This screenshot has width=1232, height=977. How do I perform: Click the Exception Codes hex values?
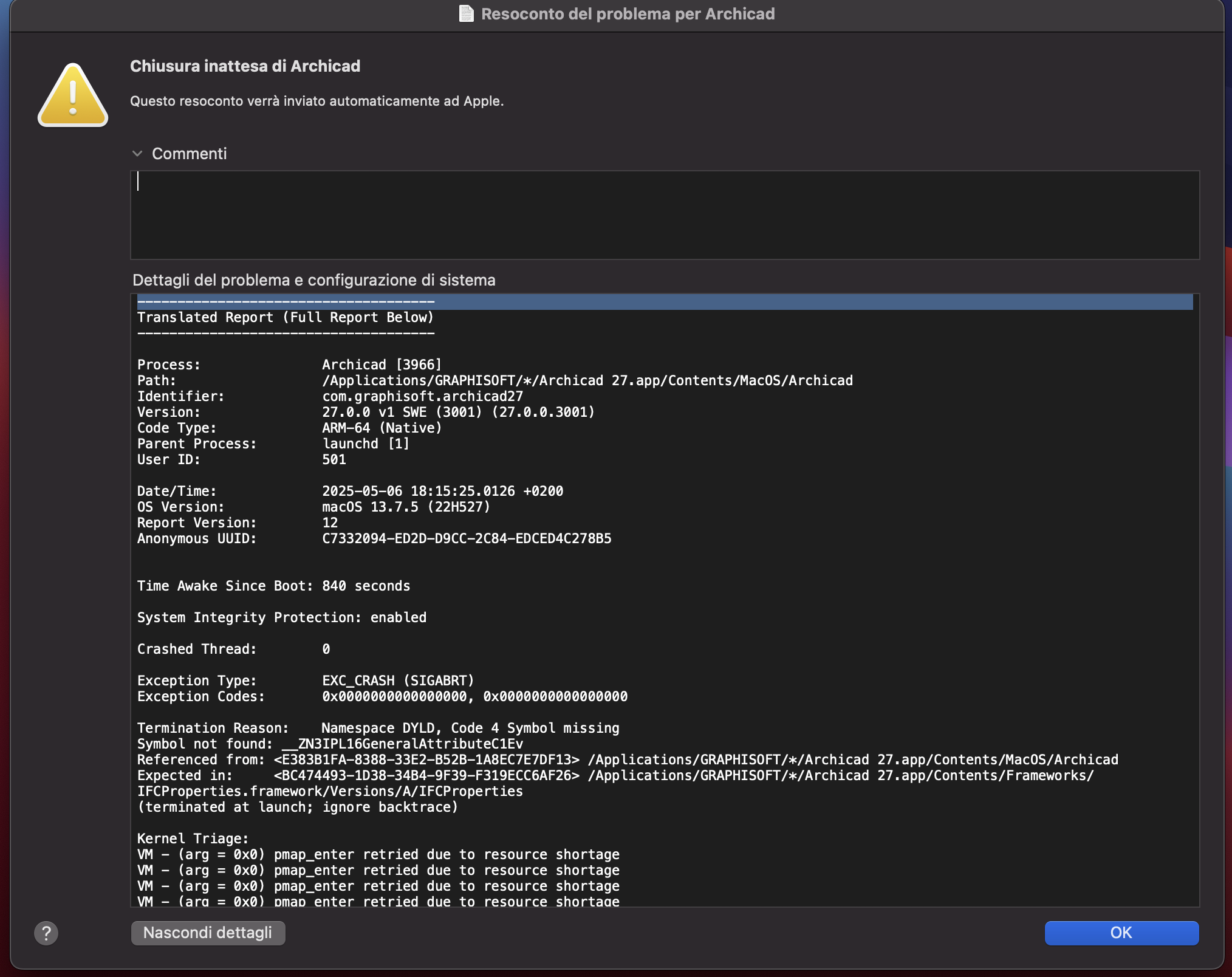(474, 696)
